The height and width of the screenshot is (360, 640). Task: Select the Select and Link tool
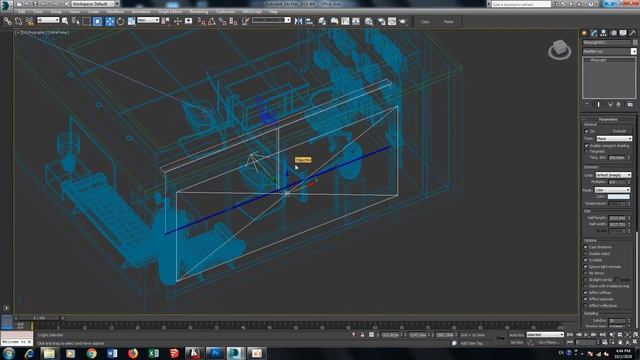click(x=8, y=21)
